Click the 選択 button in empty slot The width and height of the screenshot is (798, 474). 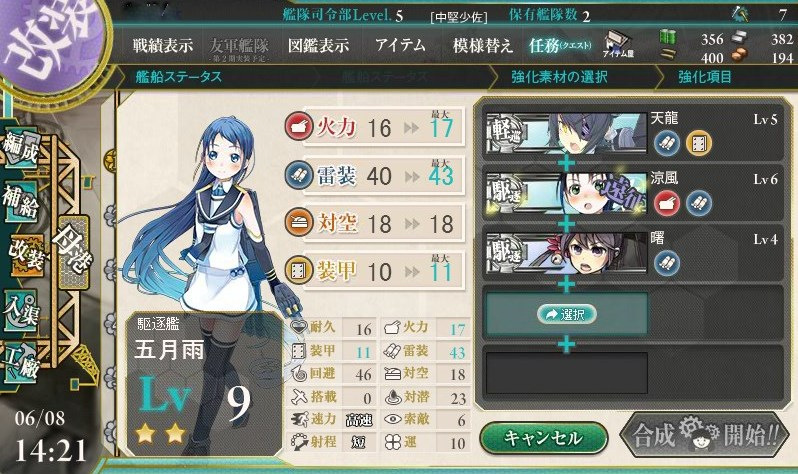566,315
